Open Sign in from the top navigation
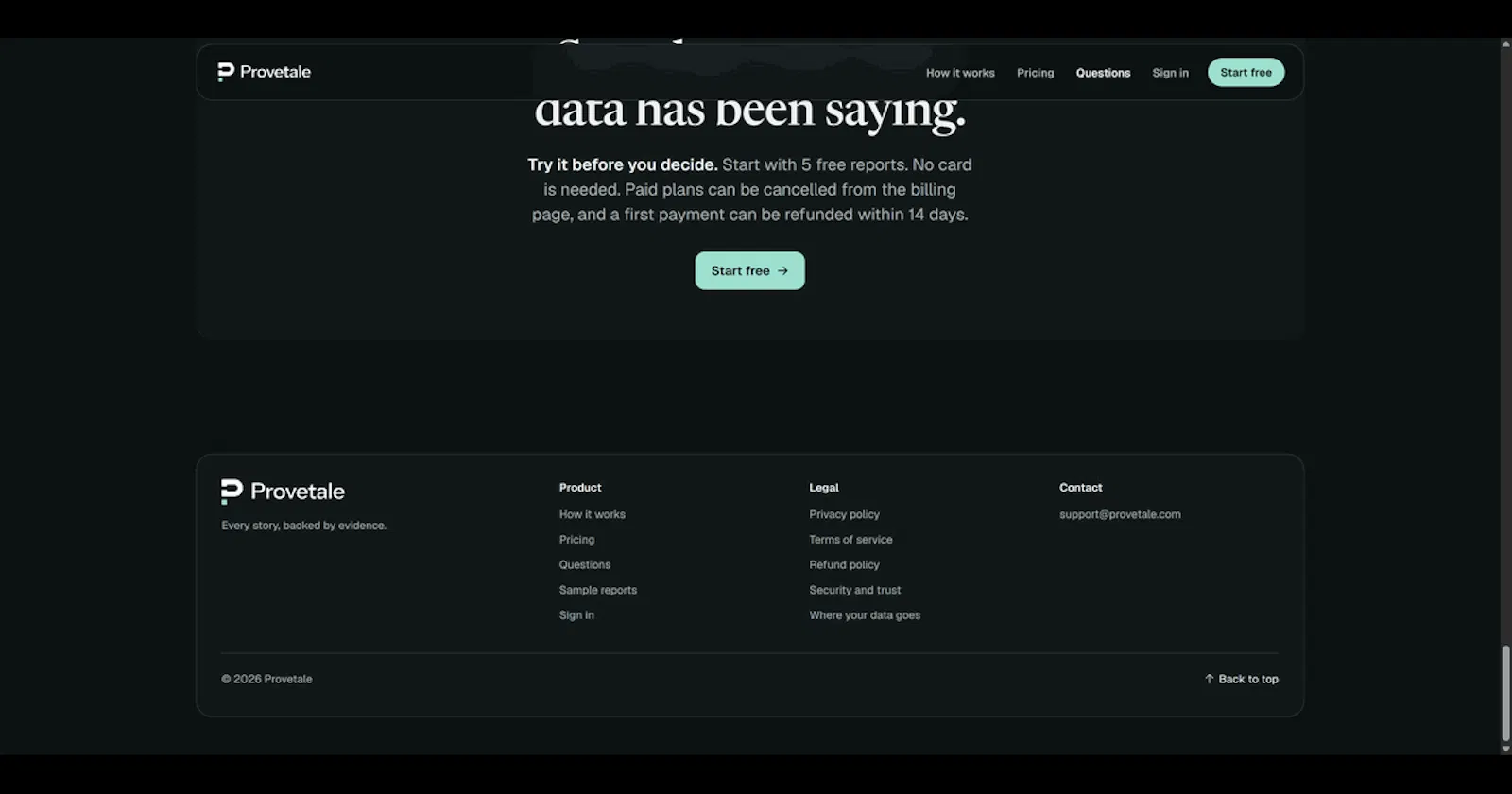Viewport: 1512px width, 794px height. tap(1170, 73)
